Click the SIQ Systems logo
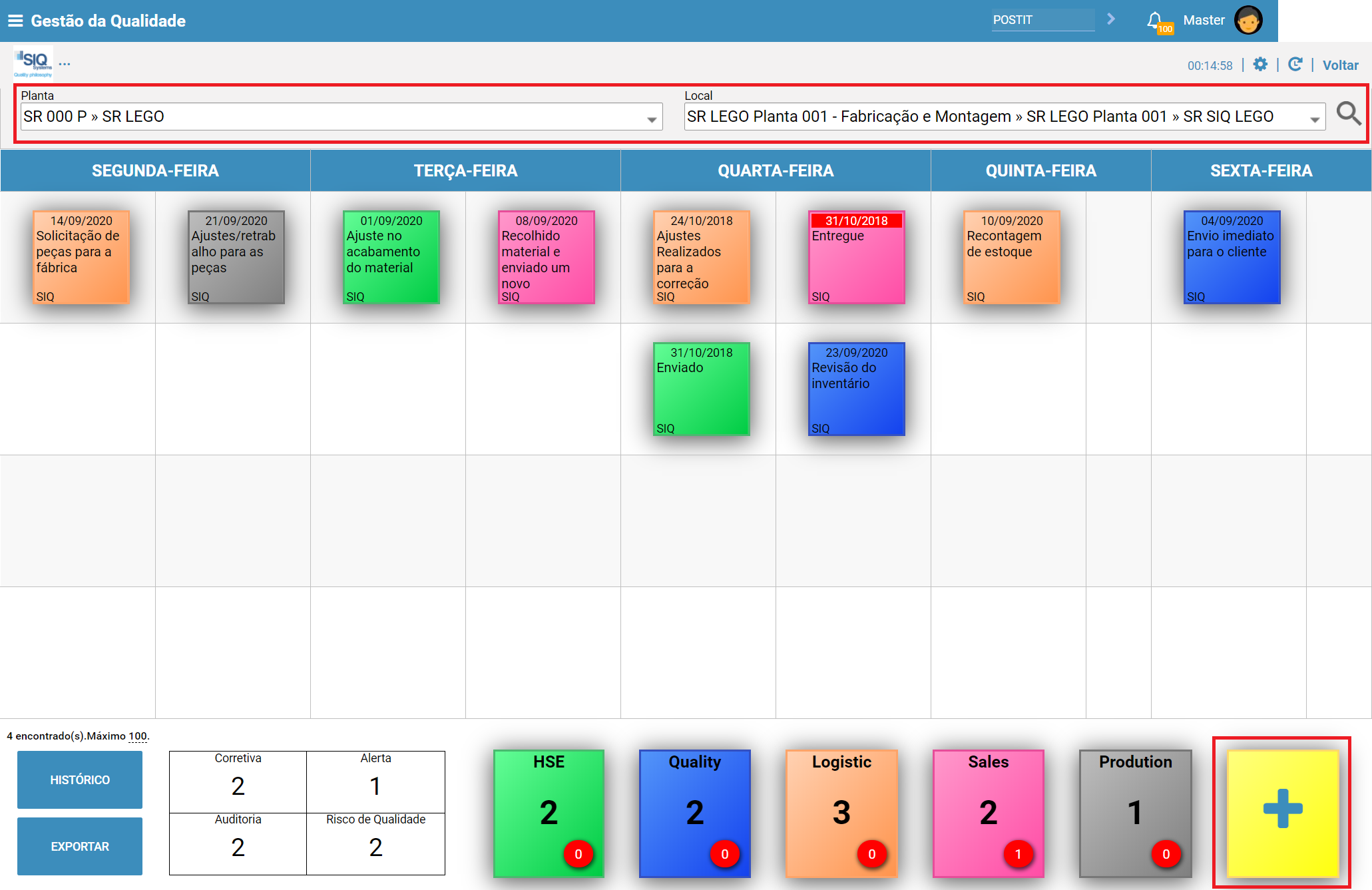The height and width of the screenshot is (890, 1372). click(33, 63)
